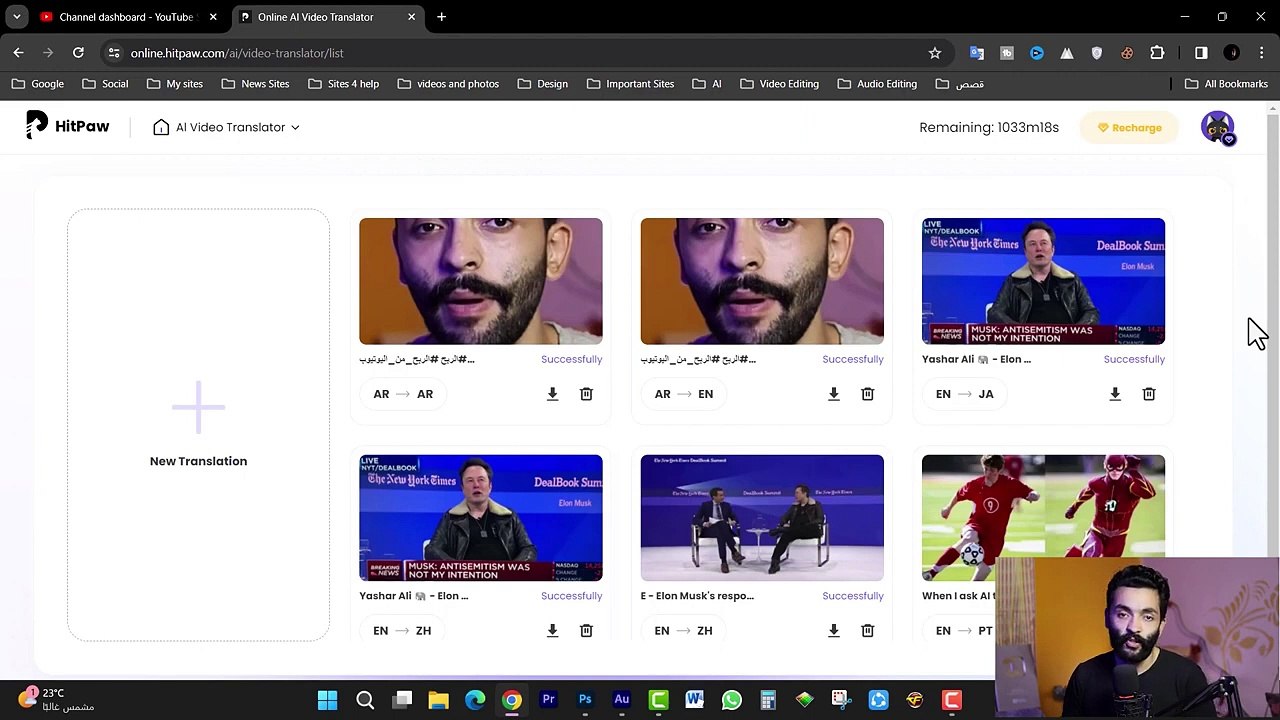
Task: Start a New Translation
Action: [198, 424]
